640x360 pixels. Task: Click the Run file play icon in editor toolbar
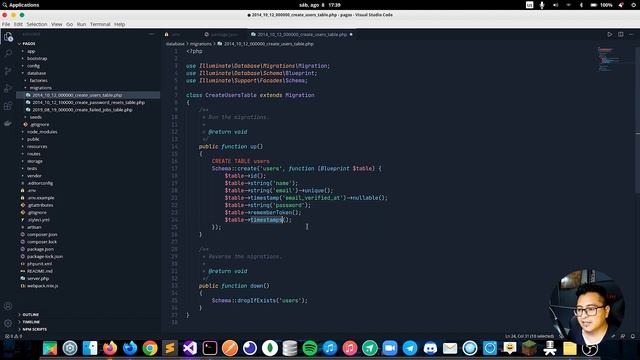[x=609, y=34]
